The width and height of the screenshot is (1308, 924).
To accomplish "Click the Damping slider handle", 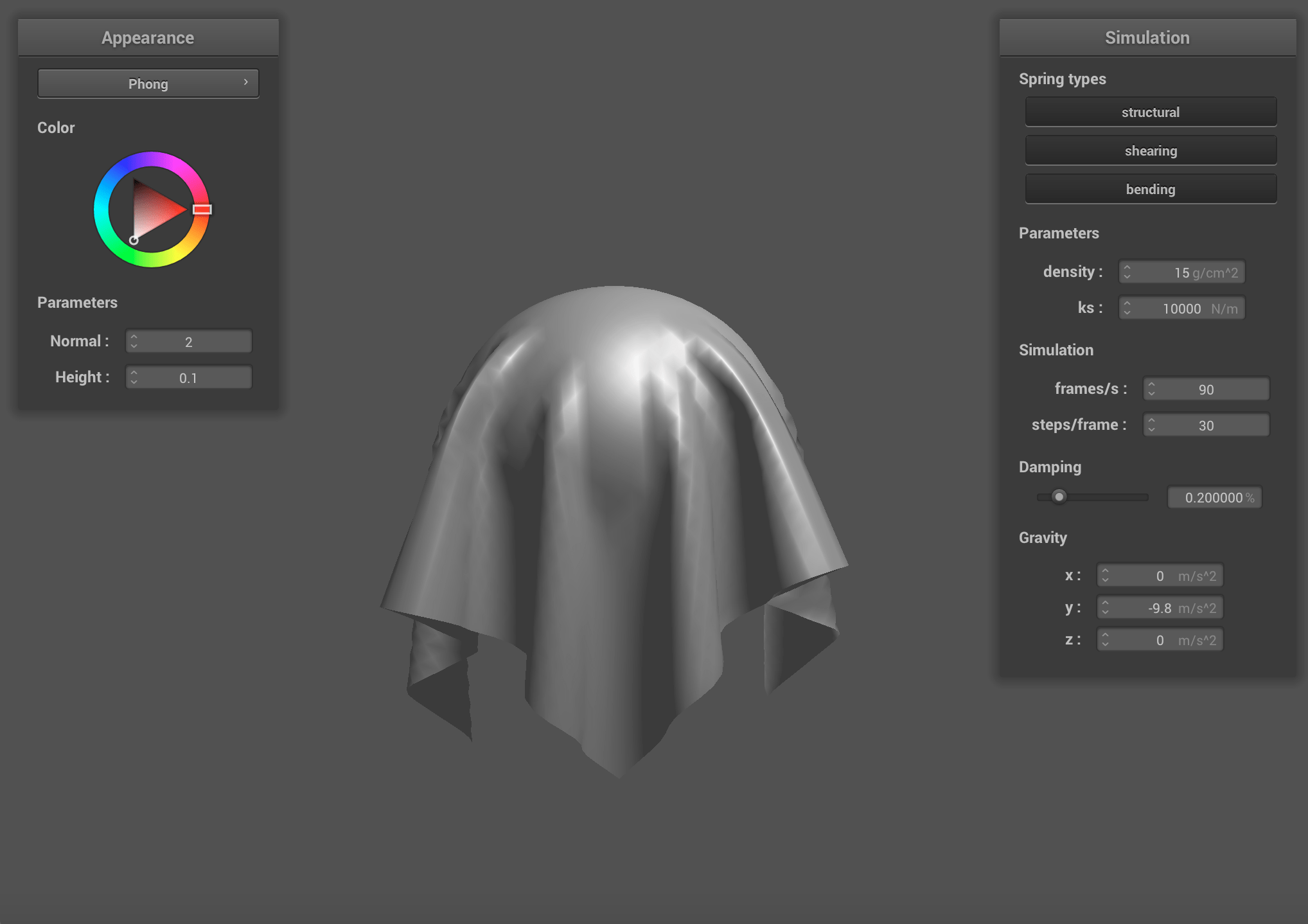I will click(x=1059, y=497).
